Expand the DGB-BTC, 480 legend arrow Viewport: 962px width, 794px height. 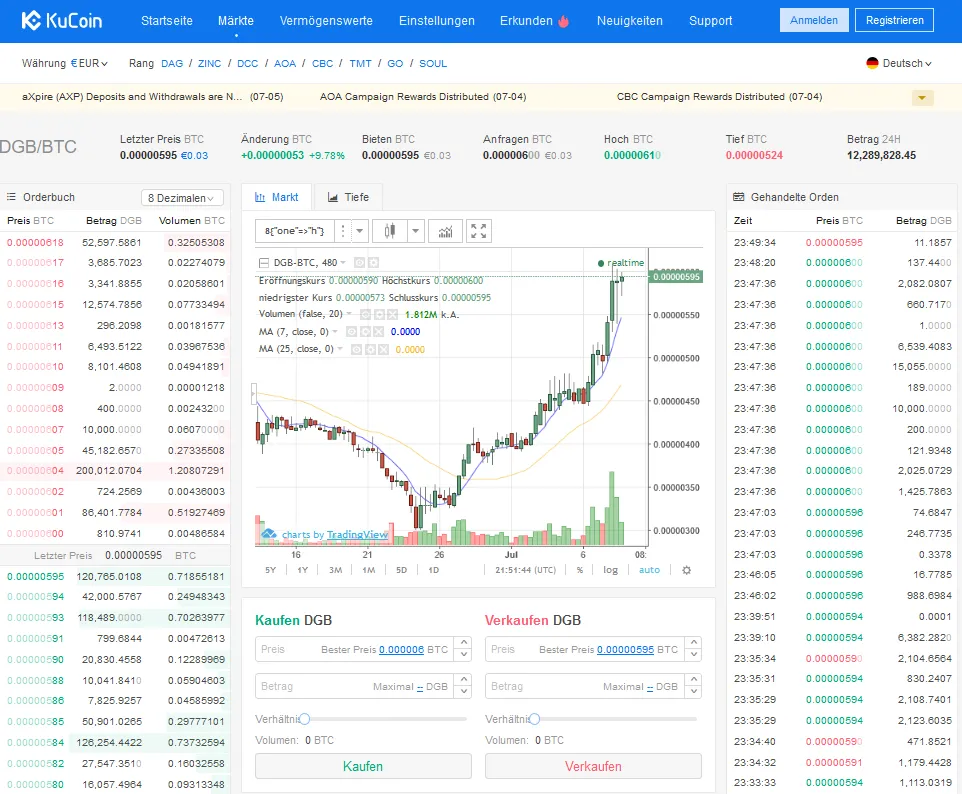coord(343,263)
